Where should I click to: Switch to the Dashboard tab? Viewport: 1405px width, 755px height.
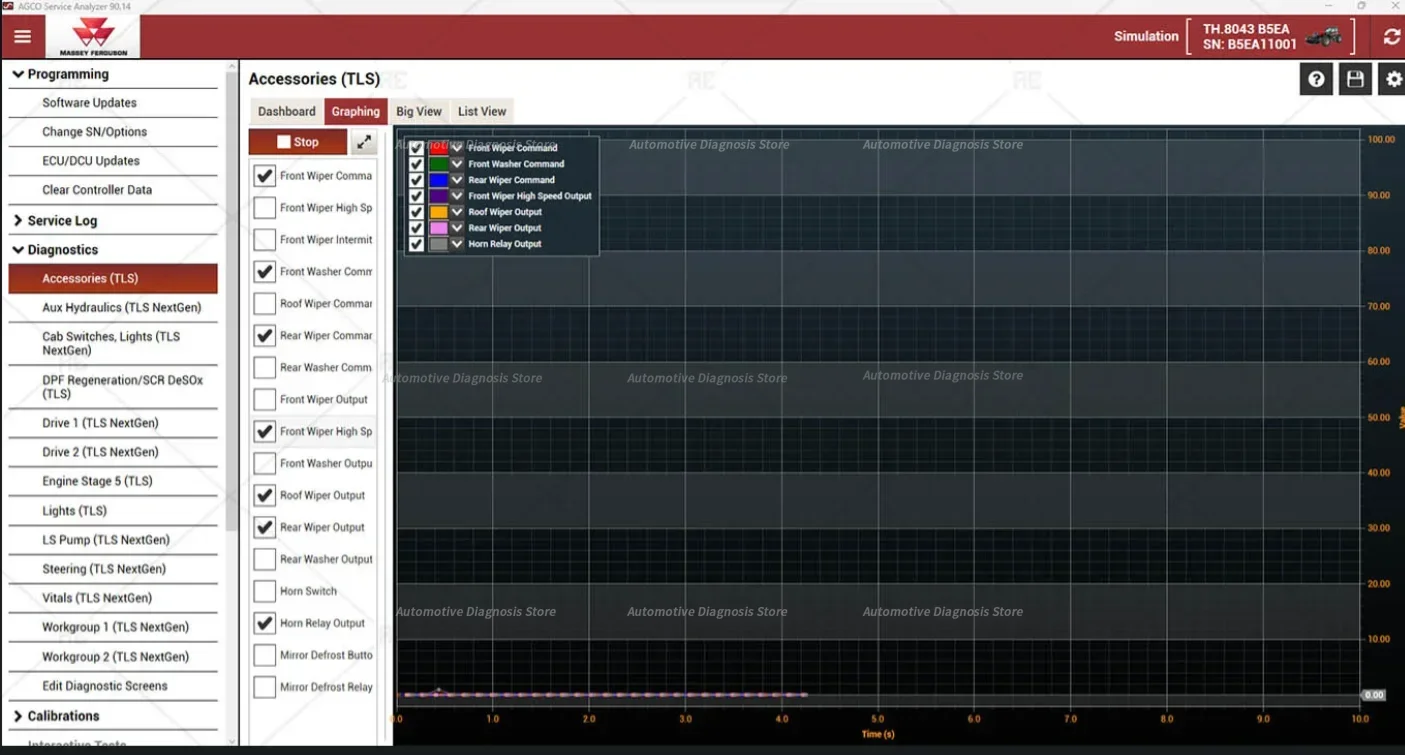coord(286,112)
